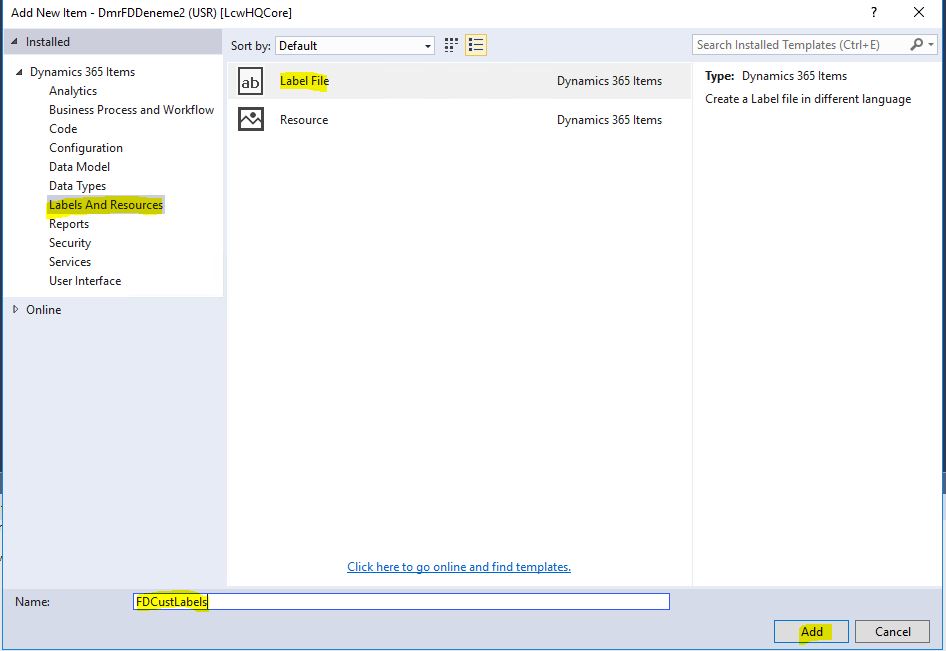Click the search magnifier icon

[916, 45]
